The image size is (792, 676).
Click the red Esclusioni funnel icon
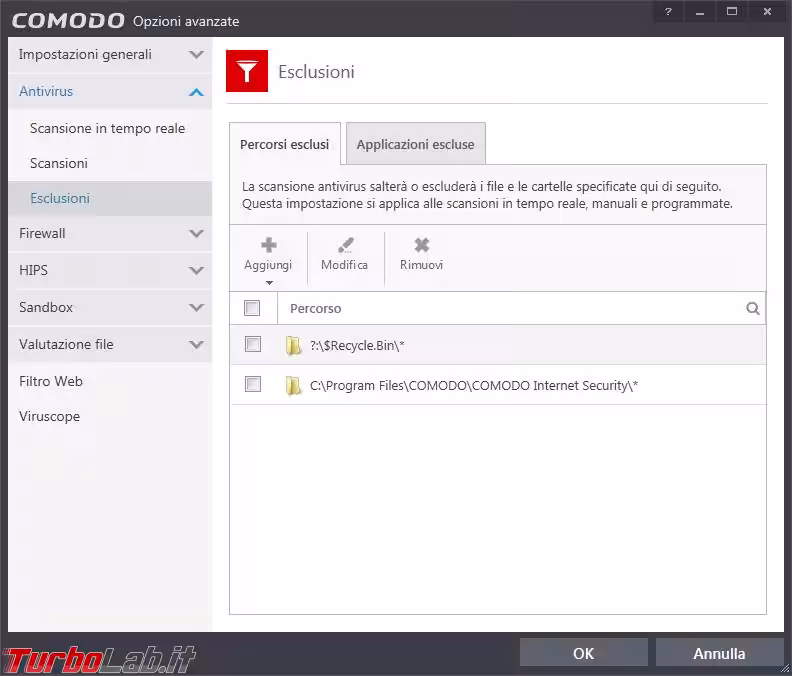[247, 71]
